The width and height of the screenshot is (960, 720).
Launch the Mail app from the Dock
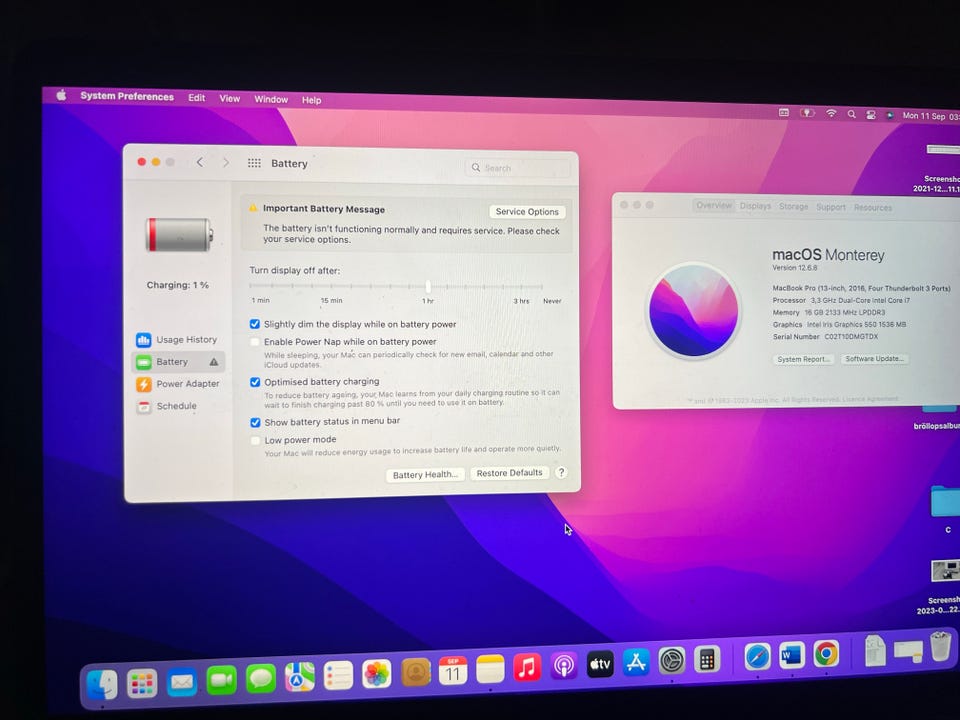[x=182, y=681]
